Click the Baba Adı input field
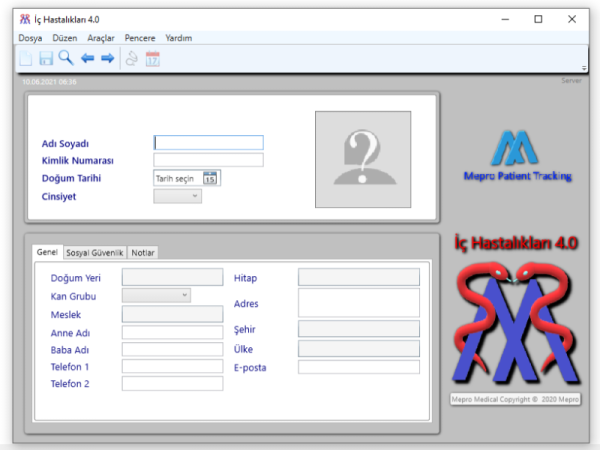This screenshot has height=450, width=600. (x=173, y=349)
